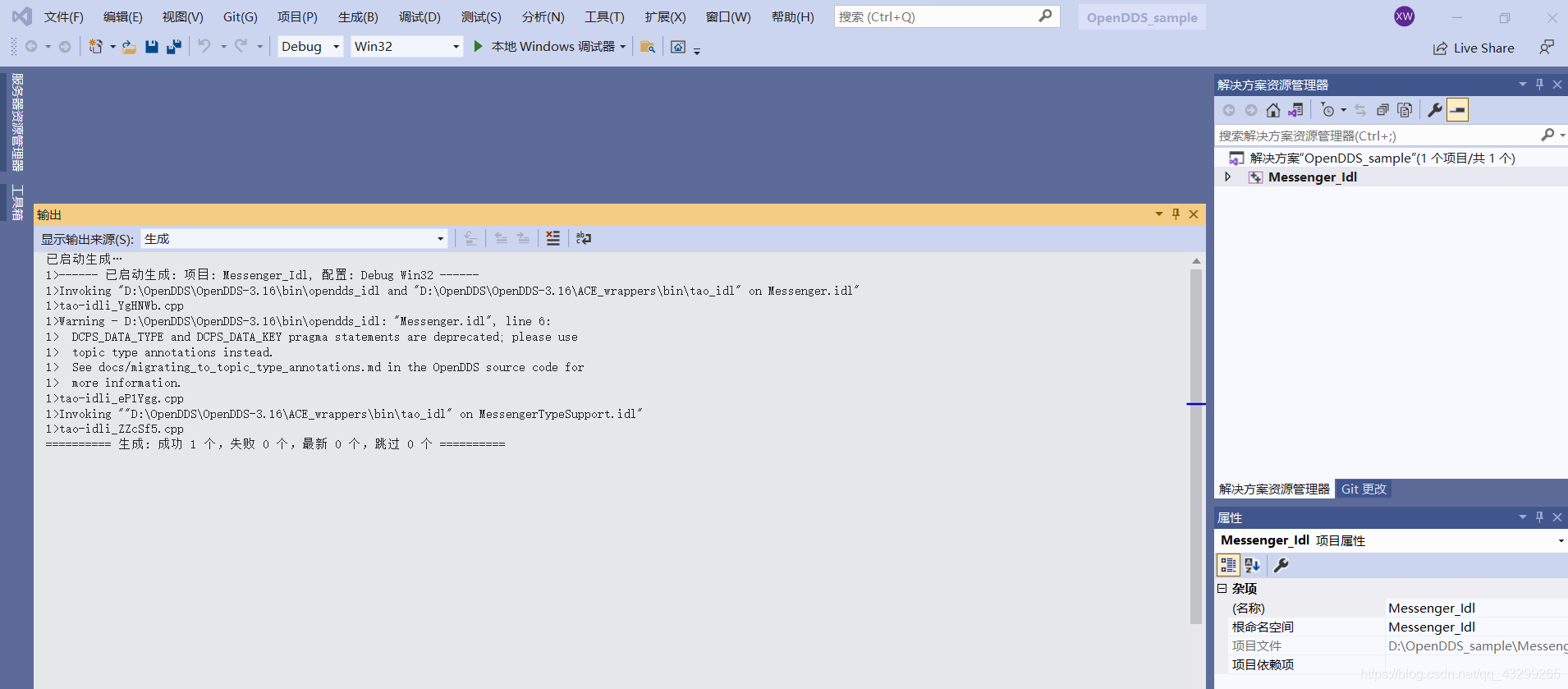
Task: Open the debugger target dropdown arrow
Action: (x=623, y=47)
